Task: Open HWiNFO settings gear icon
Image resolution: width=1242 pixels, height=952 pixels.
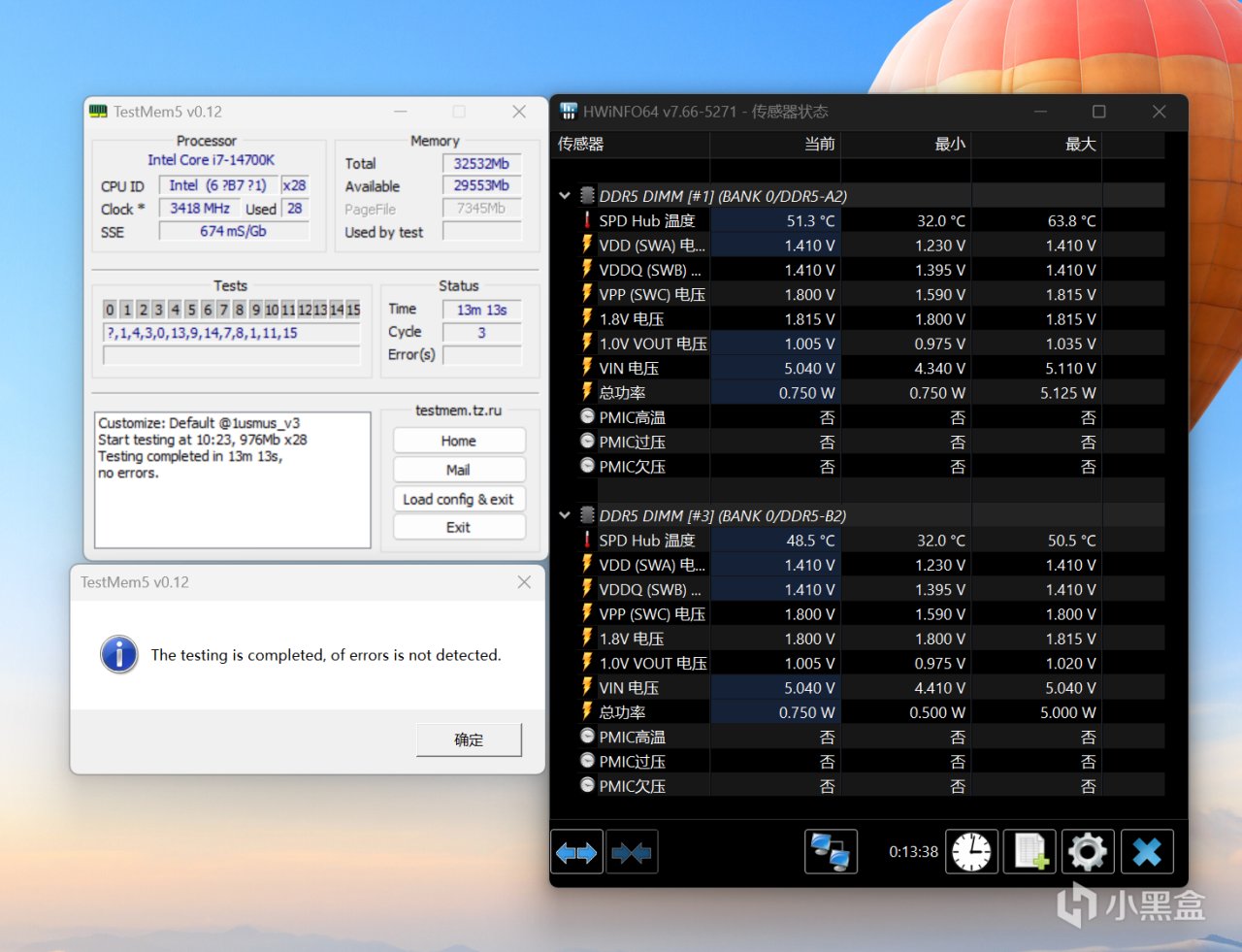Action: pos(1087,852)
